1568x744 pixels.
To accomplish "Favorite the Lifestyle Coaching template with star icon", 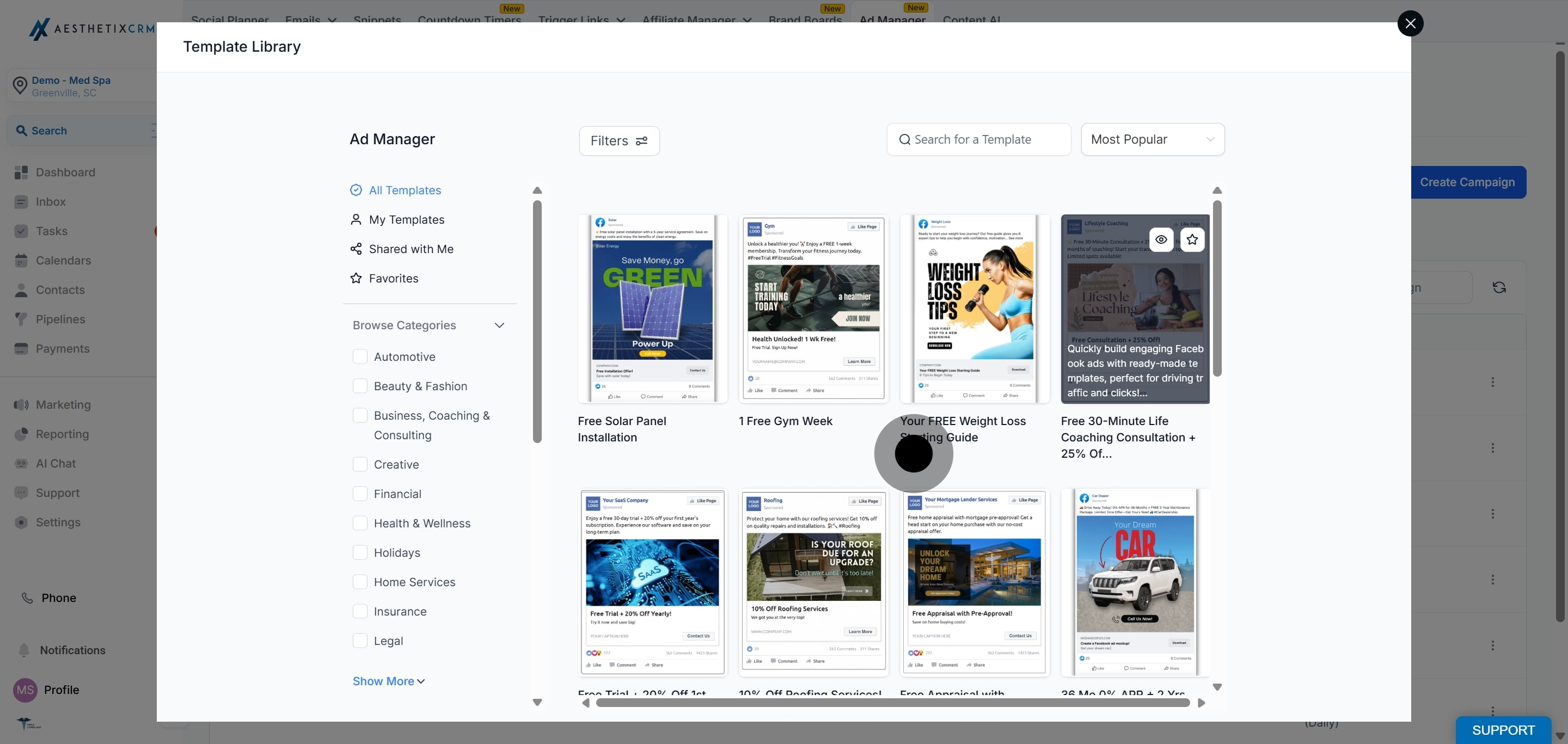I will point(1192,239).
